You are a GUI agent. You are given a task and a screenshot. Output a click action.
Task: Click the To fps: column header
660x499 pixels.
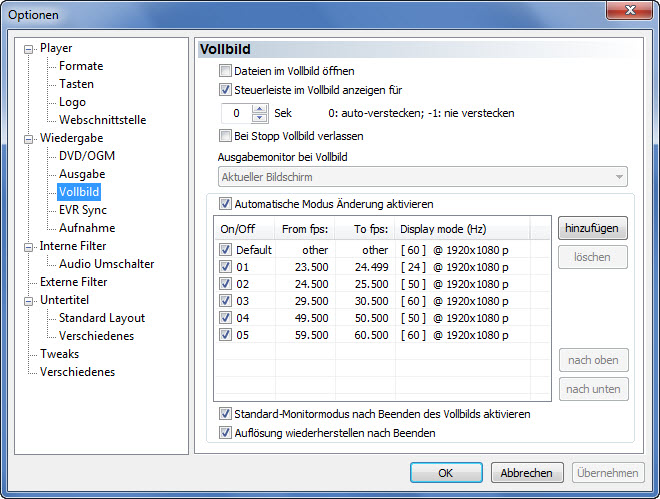(365, 229)
